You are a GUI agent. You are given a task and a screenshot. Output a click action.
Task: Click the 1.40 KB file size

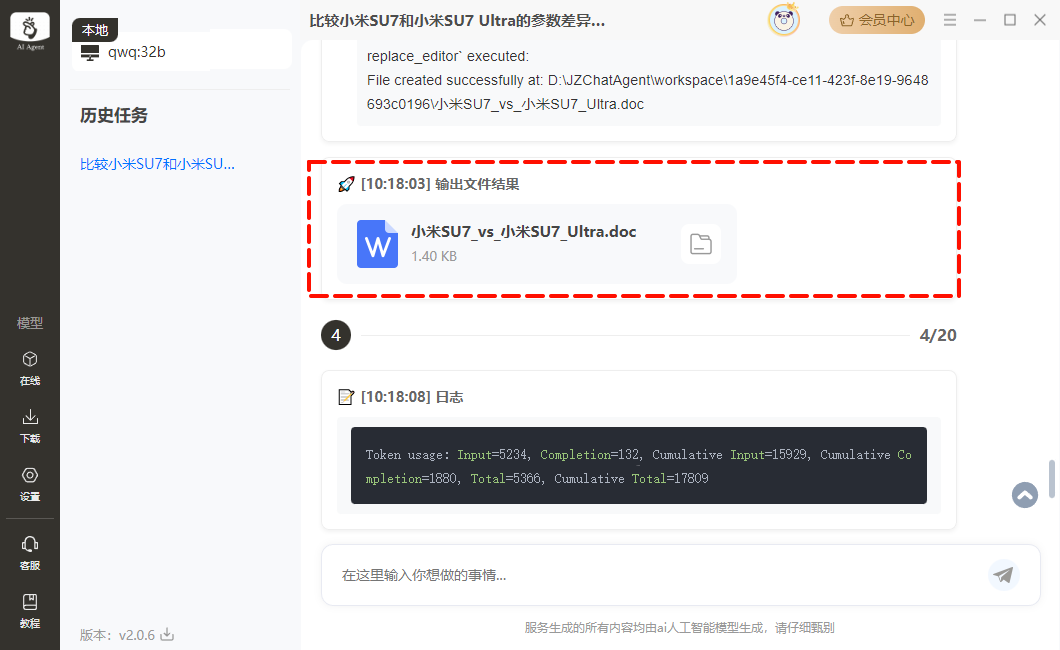point(434,256)
